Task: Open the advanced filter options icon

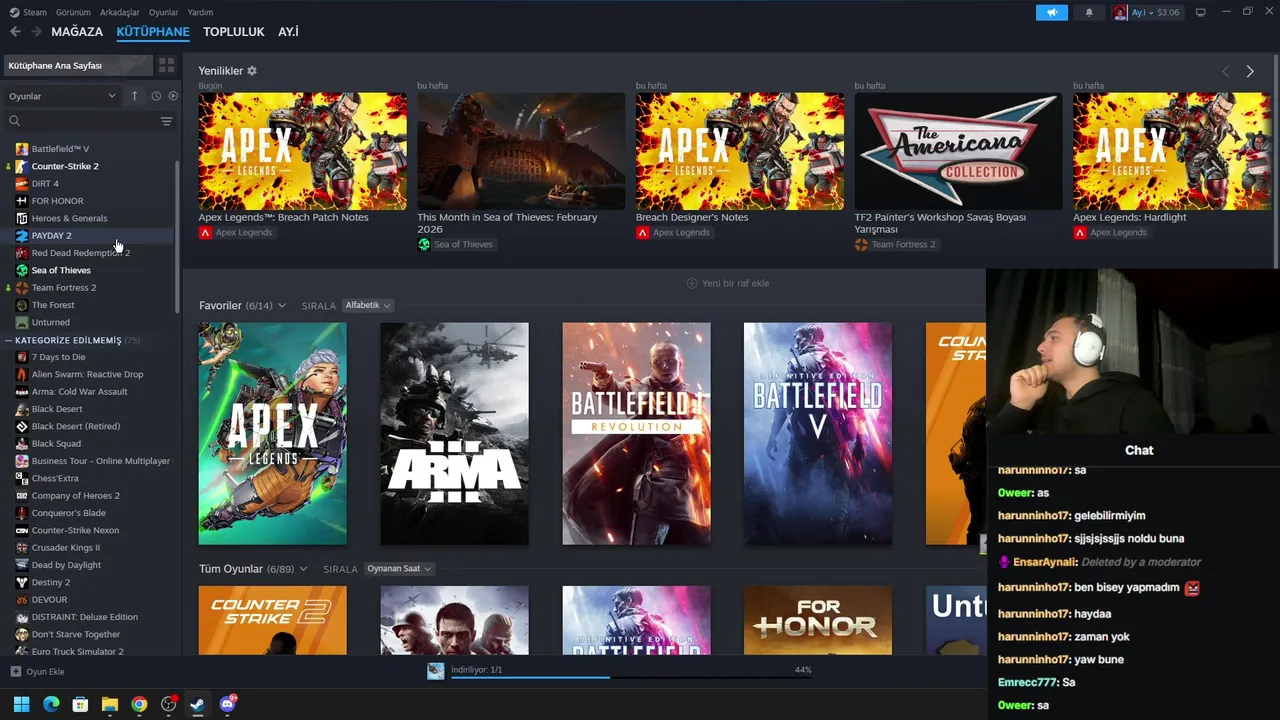Action: [166, 121]
